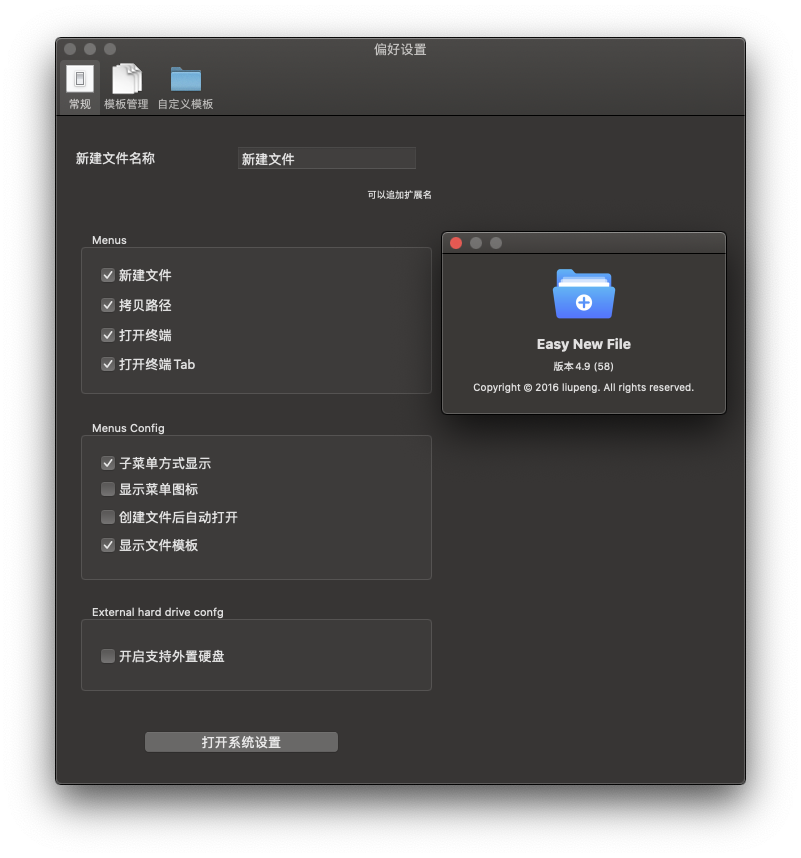This screenshot has height=858, width=801.
Task: Uncheck the 新建文件 menu checkbox
Action: click(x=108, y=275)
